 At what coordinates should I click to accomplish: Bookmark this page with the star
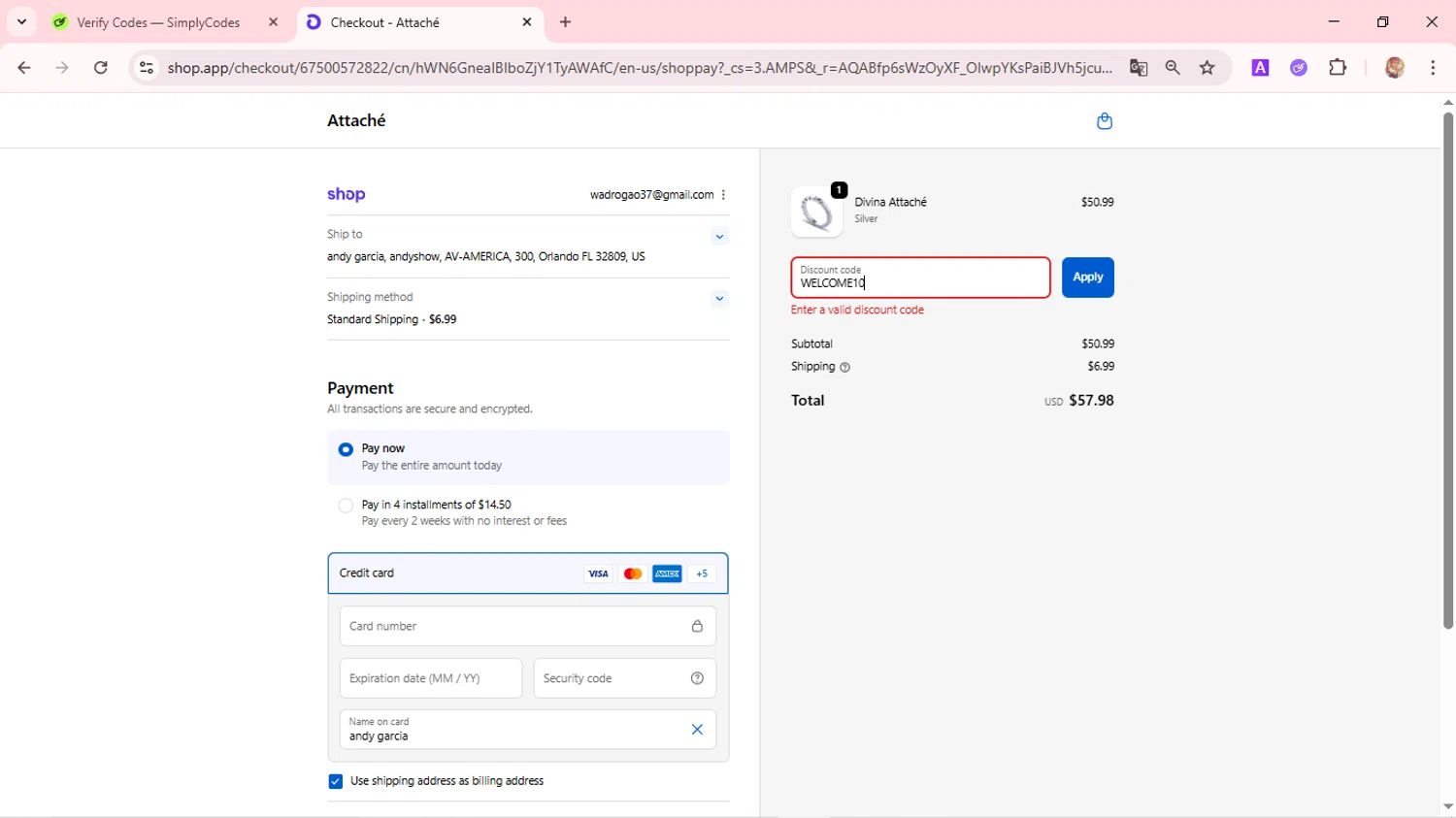(1208, 68)
